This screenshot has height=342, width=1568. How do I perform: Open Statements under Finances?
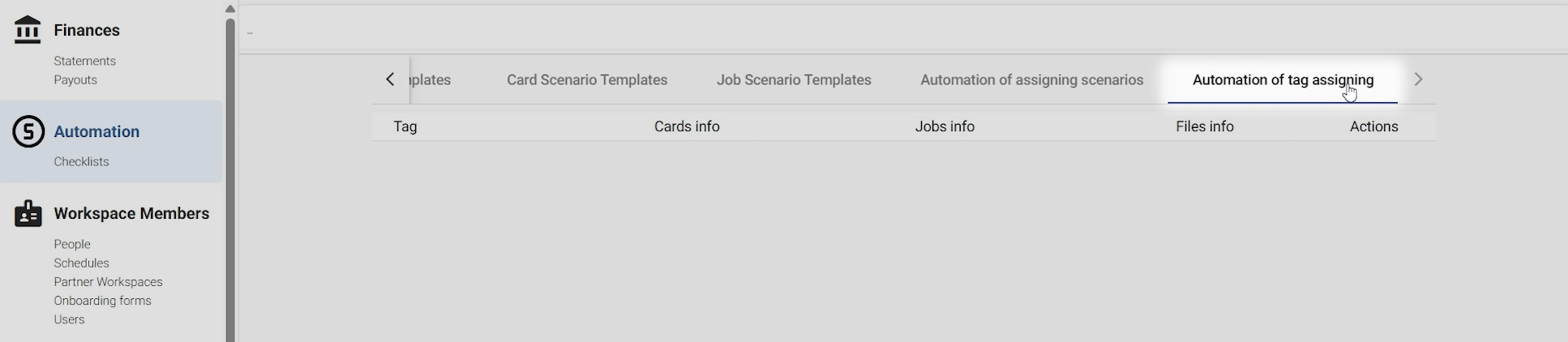pos(84,61)
